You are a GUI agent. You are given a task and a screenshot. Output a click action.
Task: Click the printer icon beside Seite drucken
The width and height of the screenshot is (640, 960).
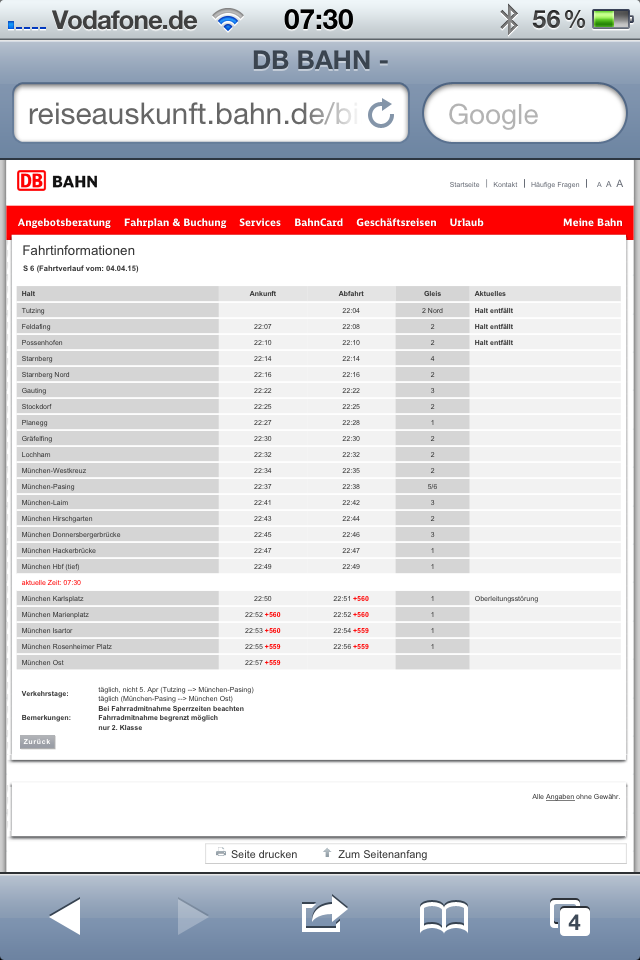tap(220, 852)
